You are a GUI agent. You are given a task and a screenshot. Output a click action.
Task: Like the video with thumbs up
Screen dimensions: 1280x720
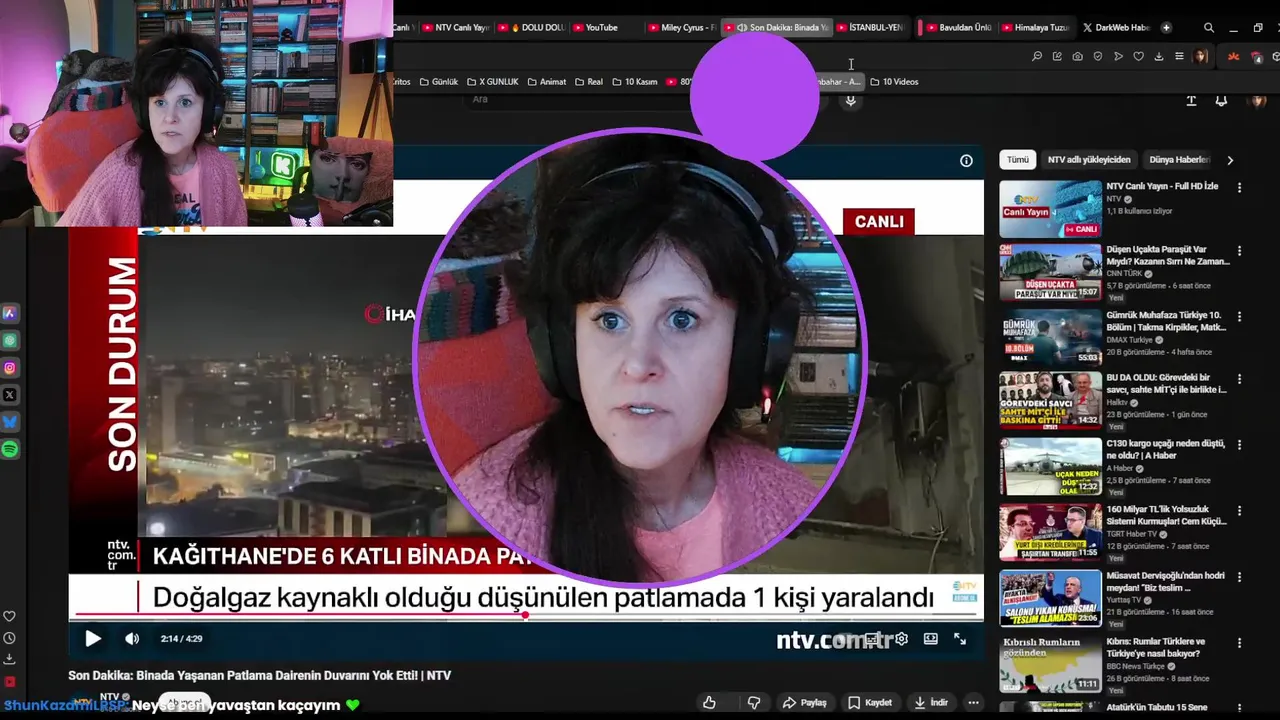point(709,703)
